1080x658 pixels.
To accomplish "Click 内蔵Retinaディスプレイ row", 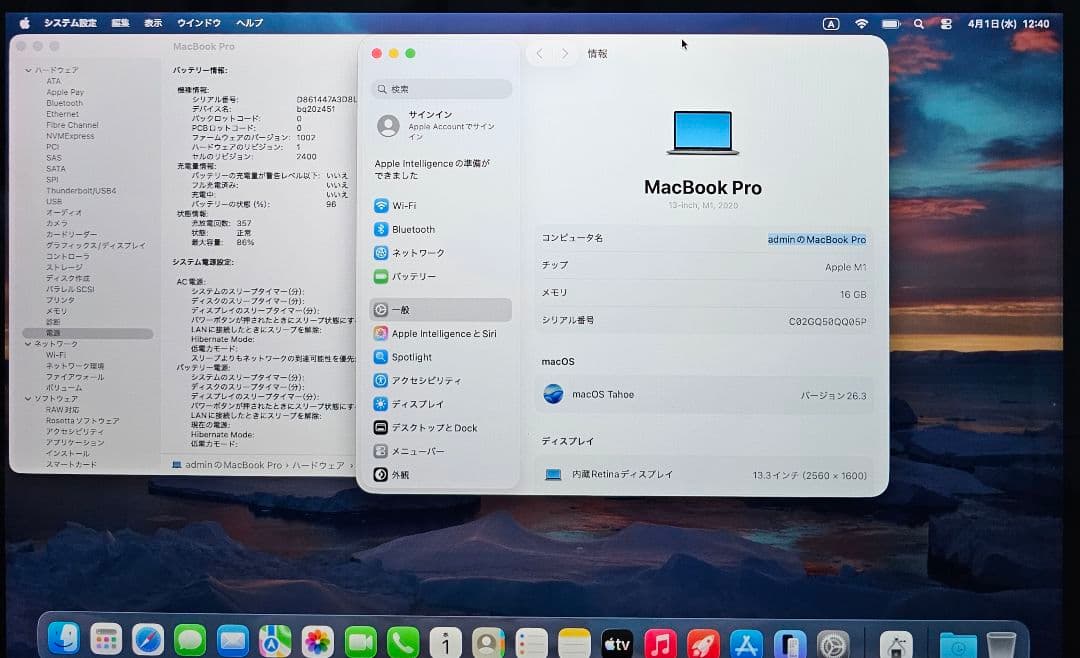I will coord(704,475).
